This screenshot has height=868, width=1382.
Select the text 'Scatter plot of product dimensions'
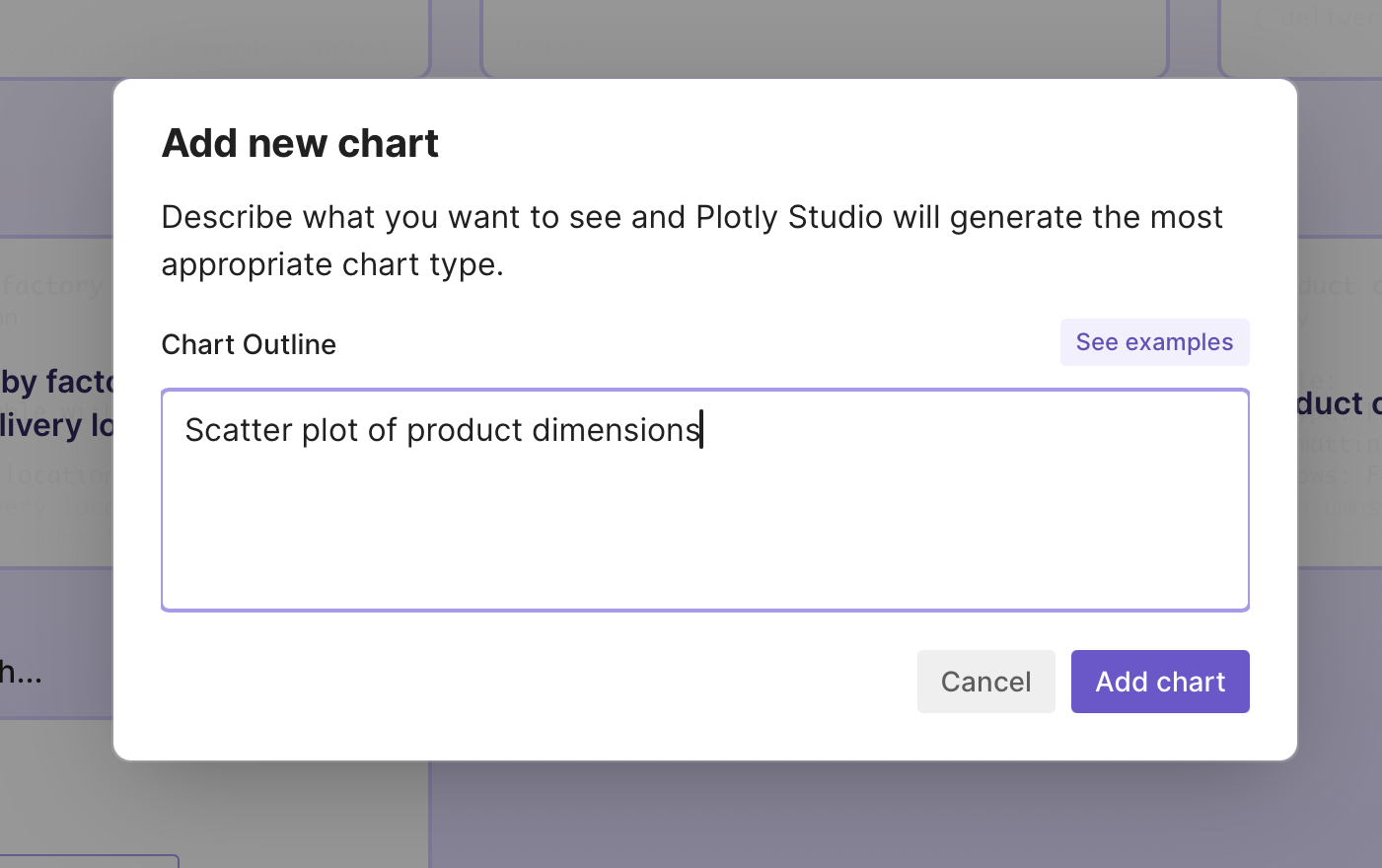(x=441, y=430)
